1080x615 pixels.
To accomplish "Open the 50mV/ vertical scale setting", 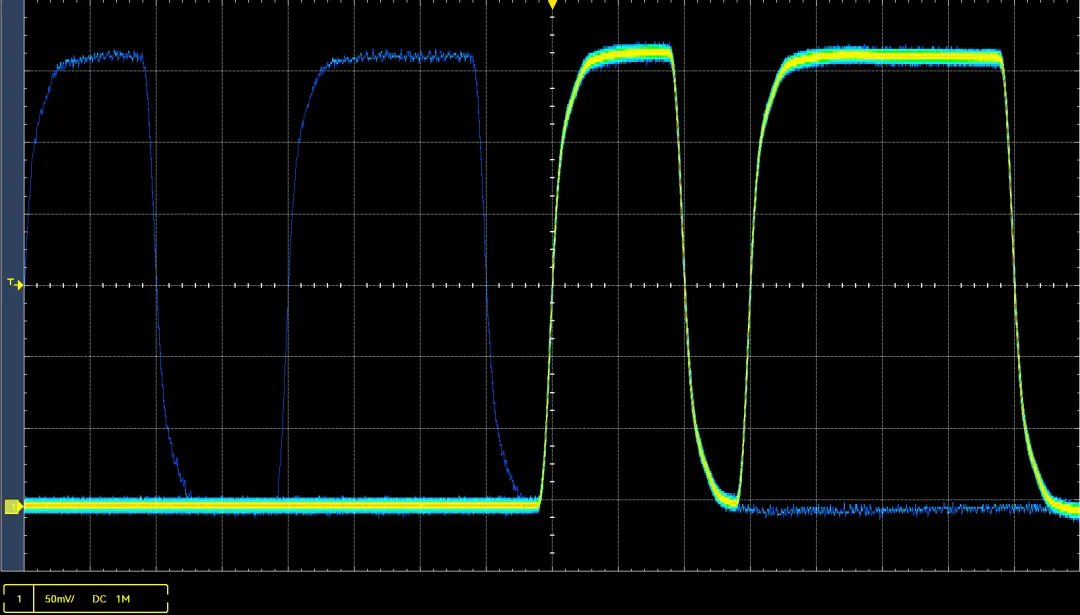I will 60,598.
